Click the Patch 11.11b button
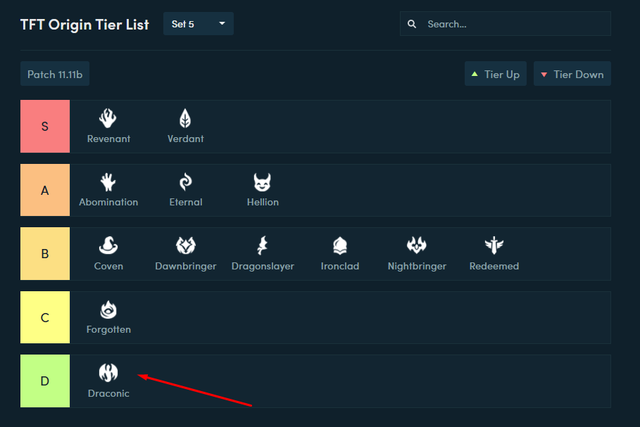The width and height of the screenshot is (640, 427). 56,74
